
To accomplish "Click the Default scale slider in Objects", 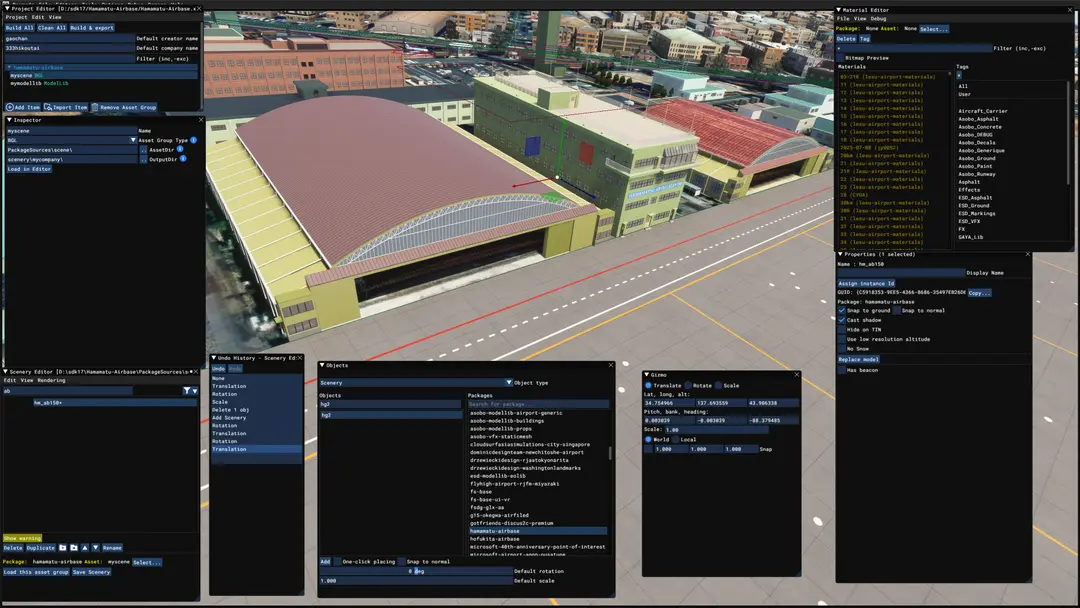I will tap(416, 581).
